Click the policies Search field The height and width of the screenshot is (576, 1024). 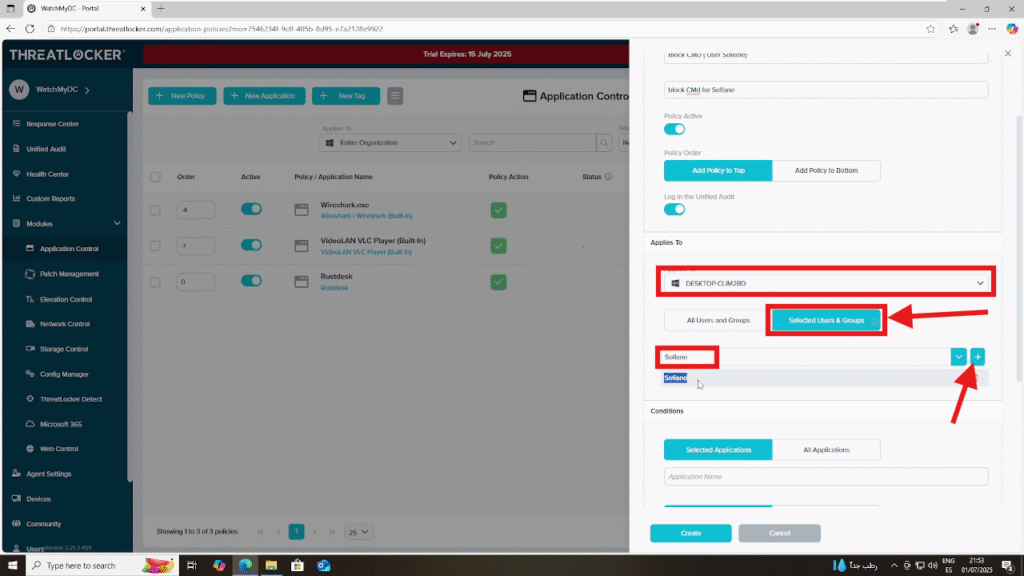tap(532, 142)
